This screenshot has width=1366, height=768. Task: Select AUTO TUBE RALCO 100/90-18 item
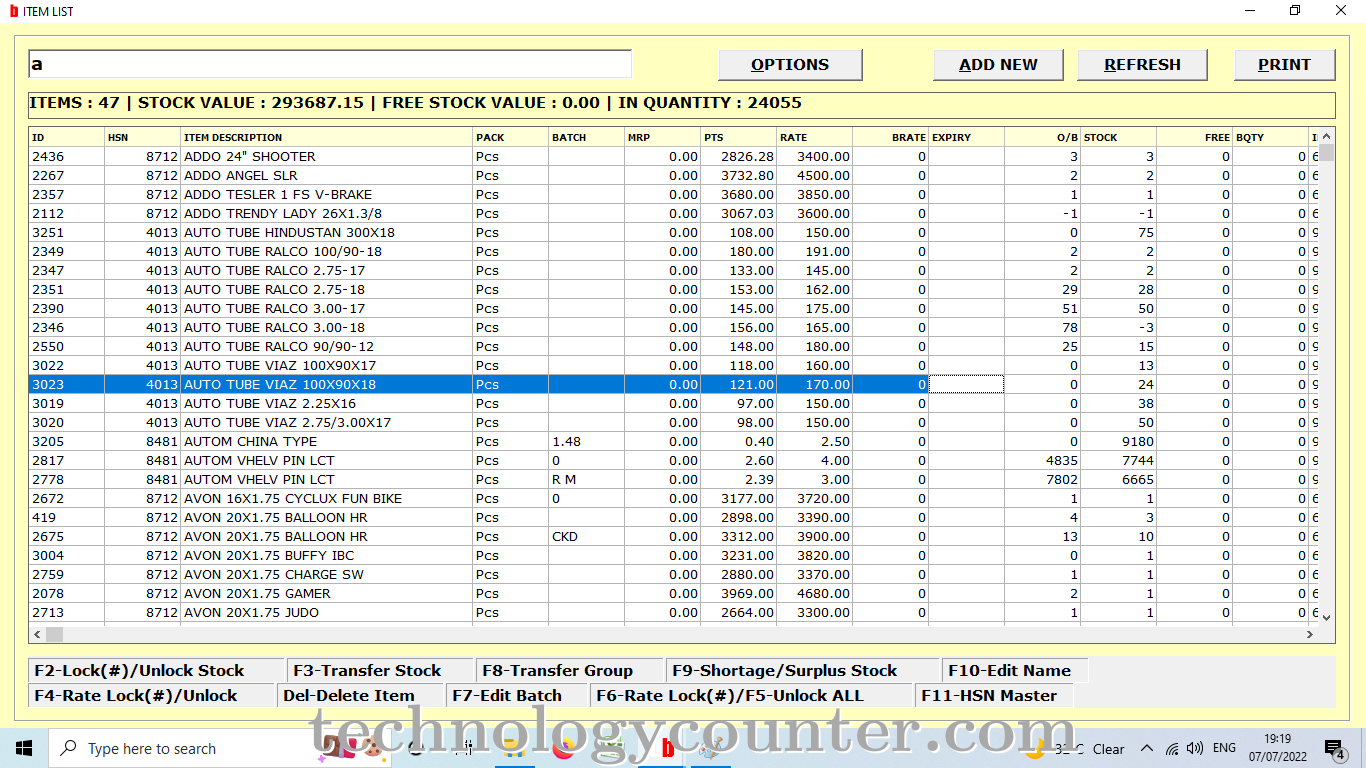tap(673, 251)
